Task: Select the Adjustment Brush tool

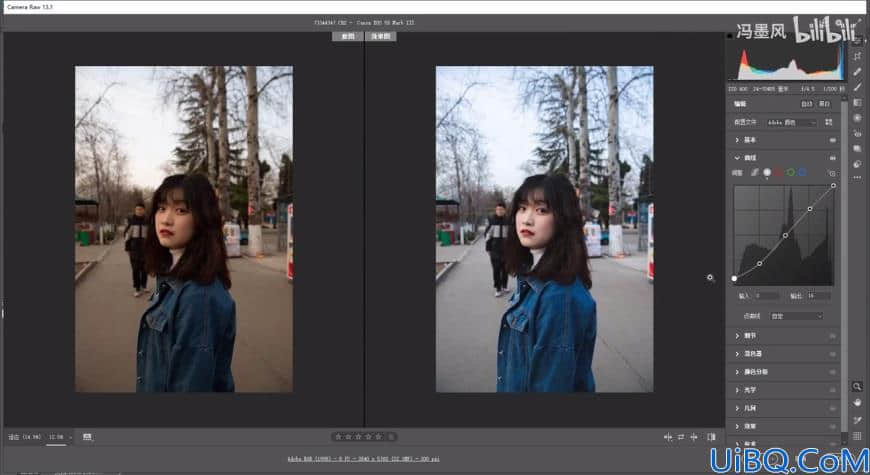Action: click(x=857, y=87)
